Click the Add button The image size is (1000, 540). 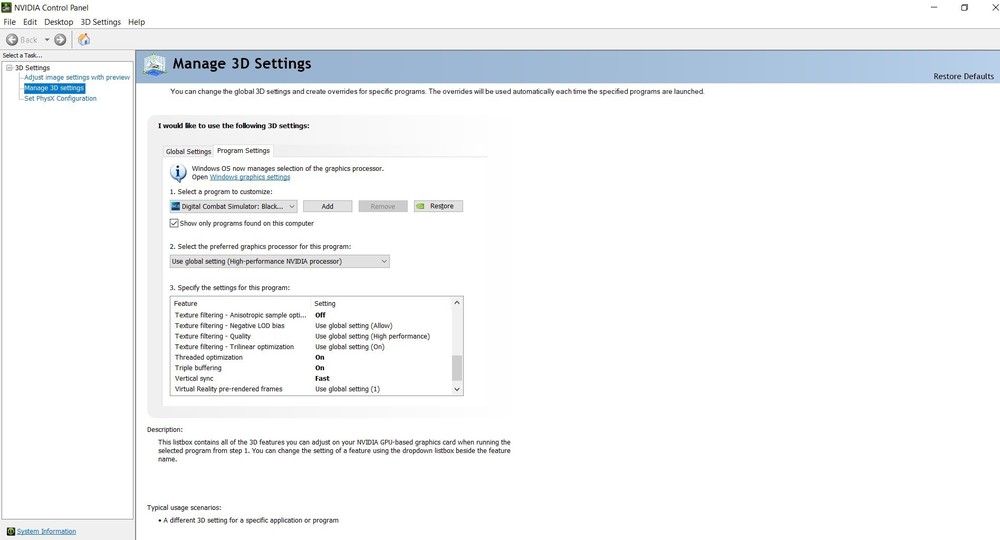coord(327,207)
